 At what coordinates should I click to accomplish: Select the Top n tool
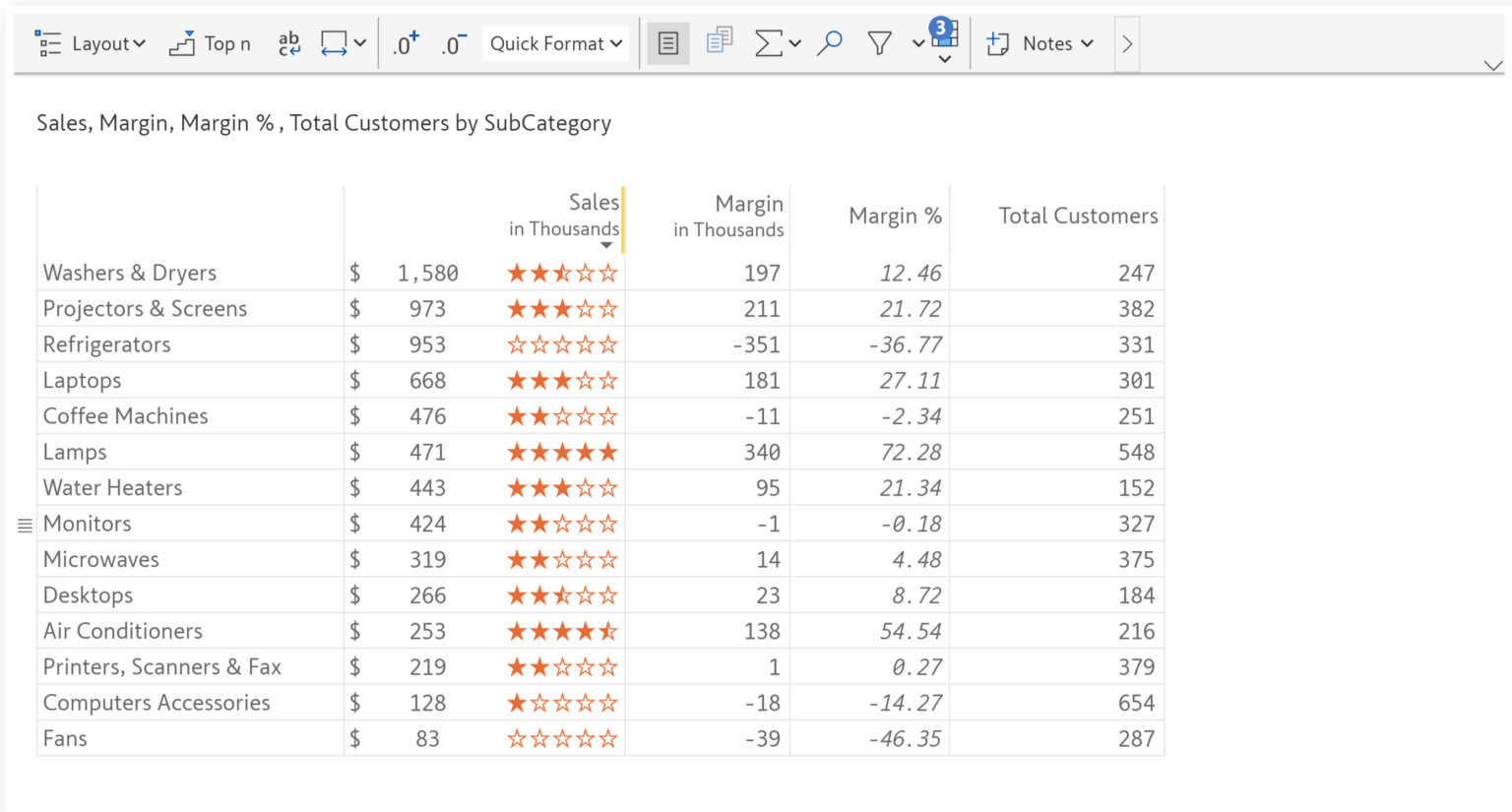click(x=210, y=42)
